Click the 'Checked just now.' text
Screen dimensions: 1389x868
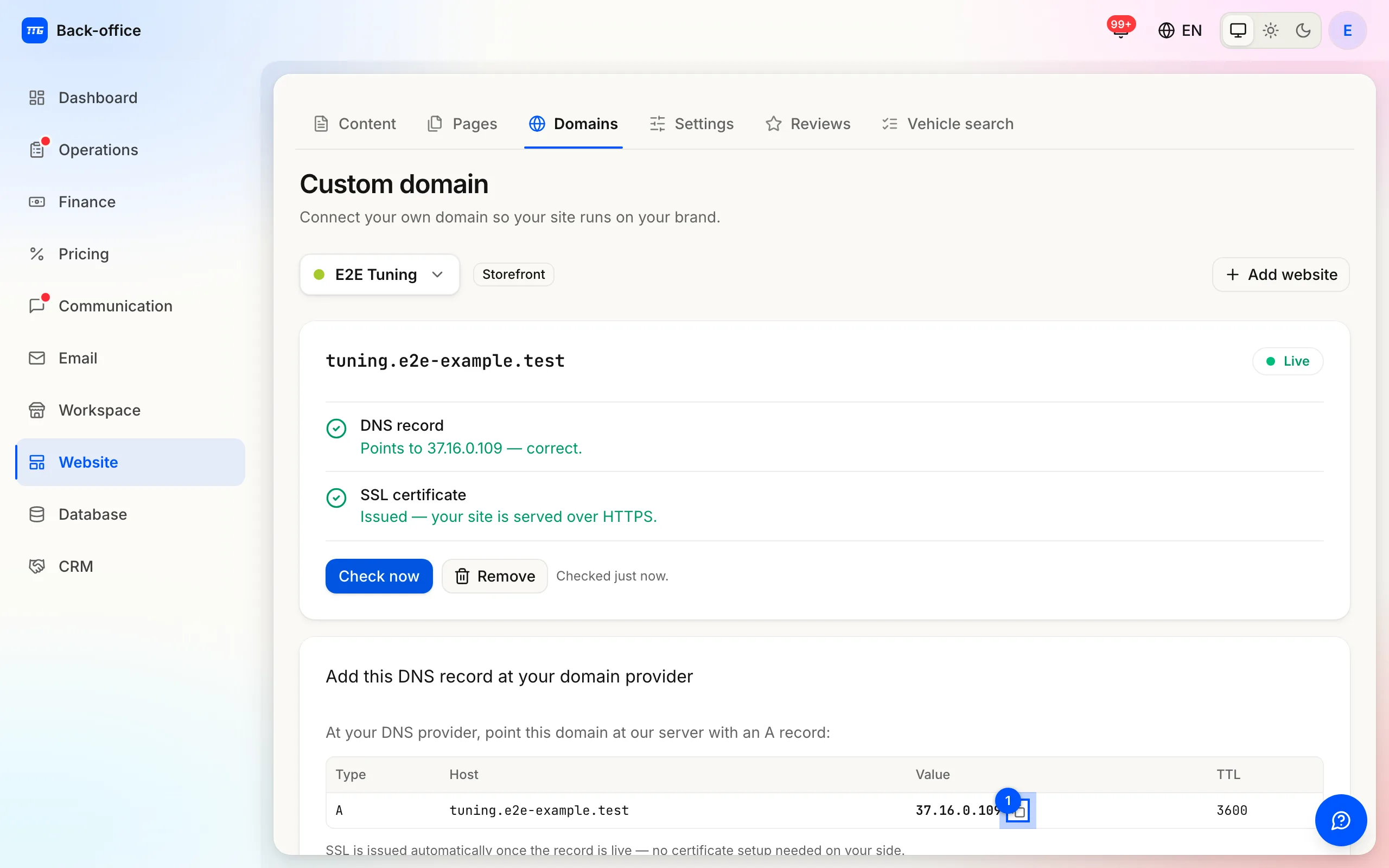613,576
